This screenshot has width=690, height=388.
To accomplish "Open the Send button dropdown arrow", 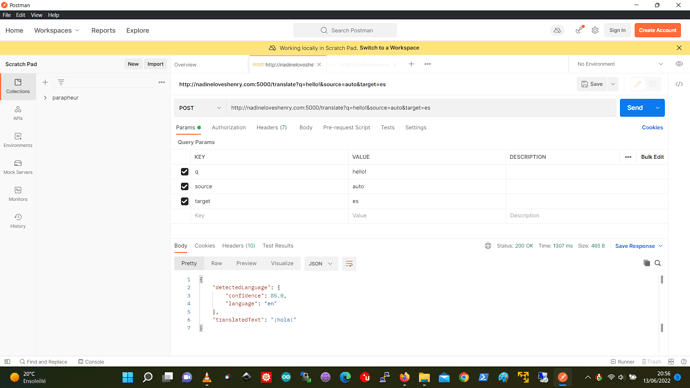I will tap(657, 108).
